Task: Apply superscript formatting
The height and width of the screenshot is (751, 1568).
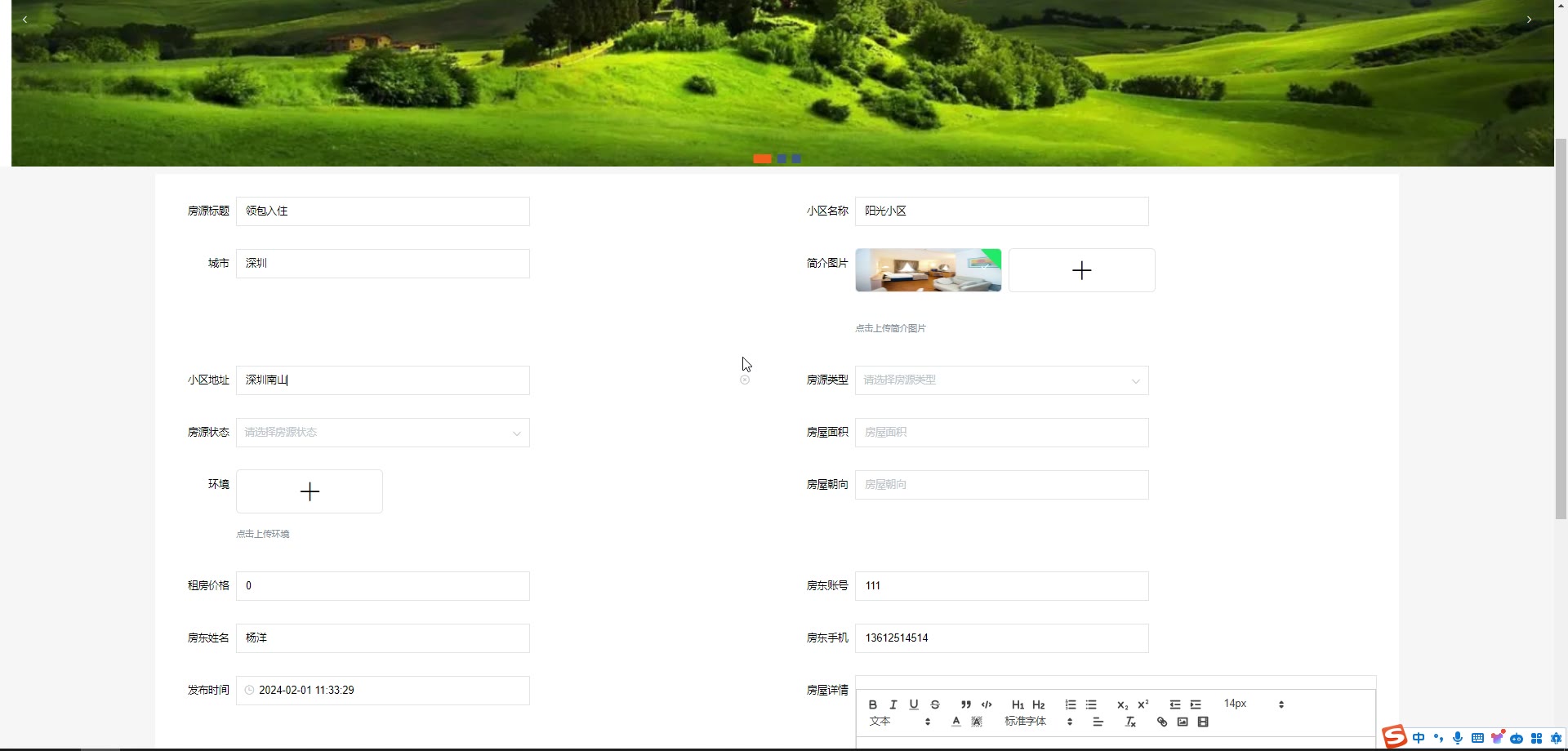Action: tap(1143, 704)
